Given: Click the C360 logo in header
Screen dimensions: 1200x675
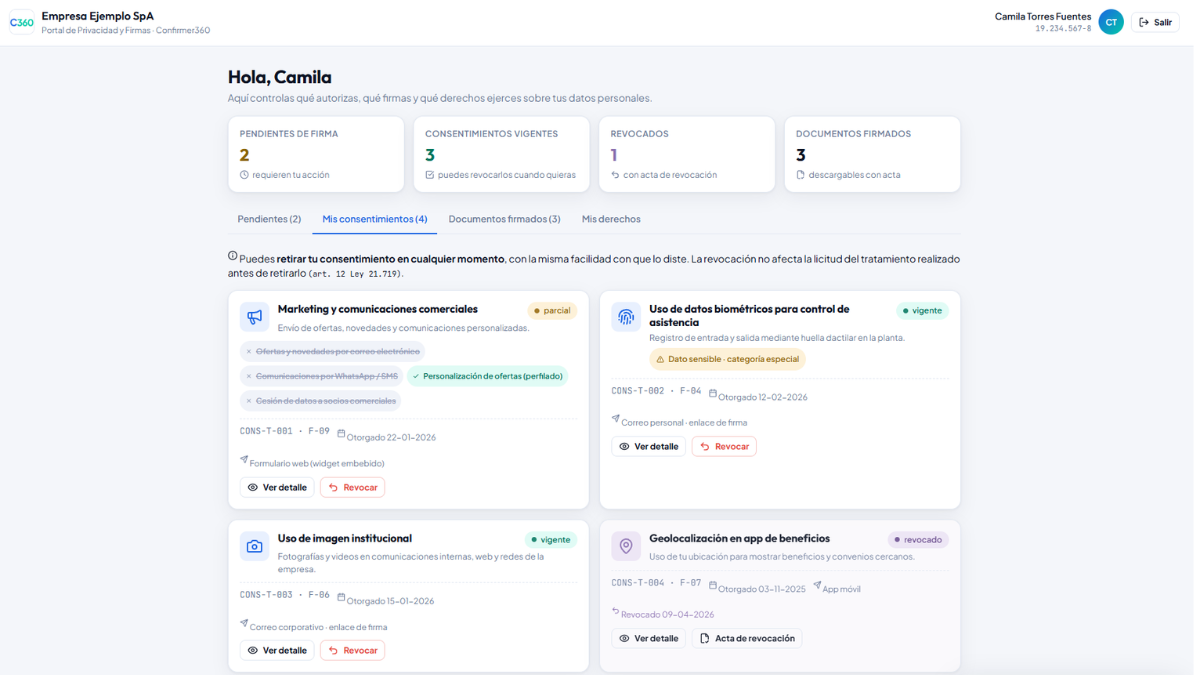Looking at the screenshot, I should click(21, 22).
